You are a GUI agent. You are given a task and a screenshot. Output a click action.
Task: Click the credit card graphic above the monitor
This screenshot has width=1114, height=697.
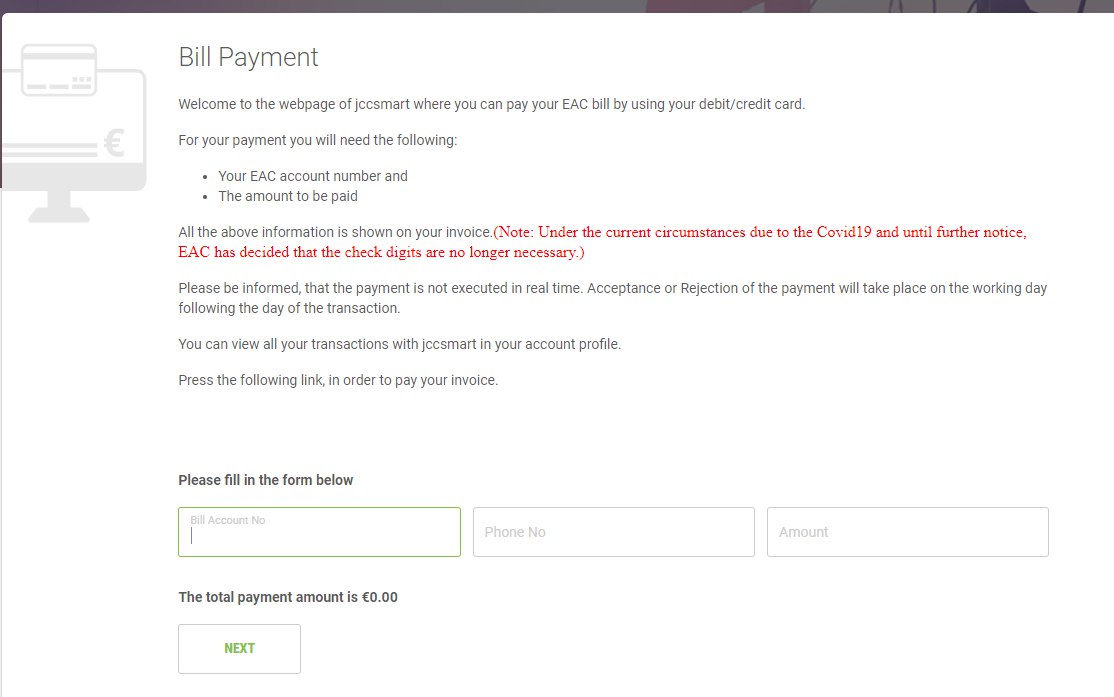click(59, 69)
